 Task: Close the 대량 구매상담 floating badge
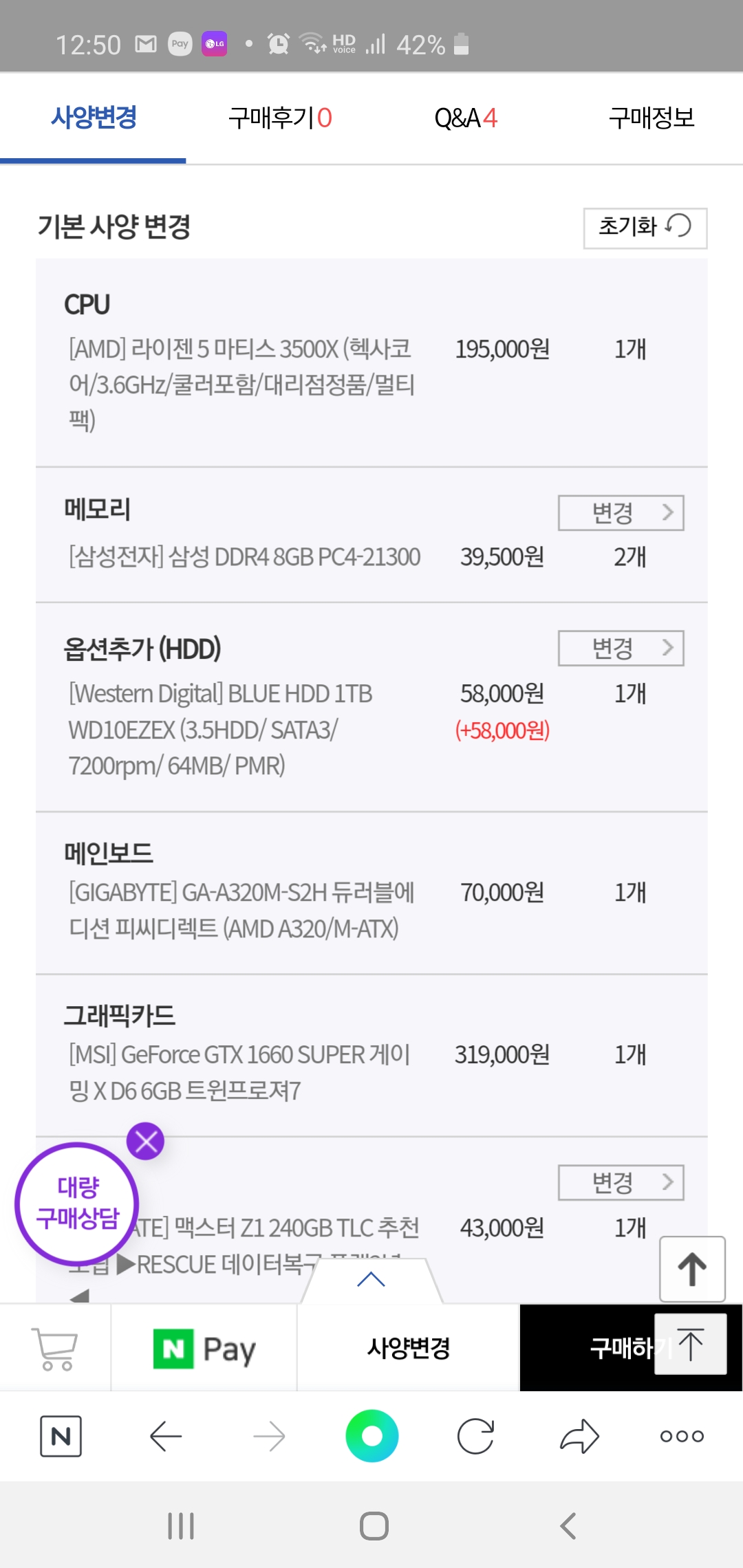146,1142
